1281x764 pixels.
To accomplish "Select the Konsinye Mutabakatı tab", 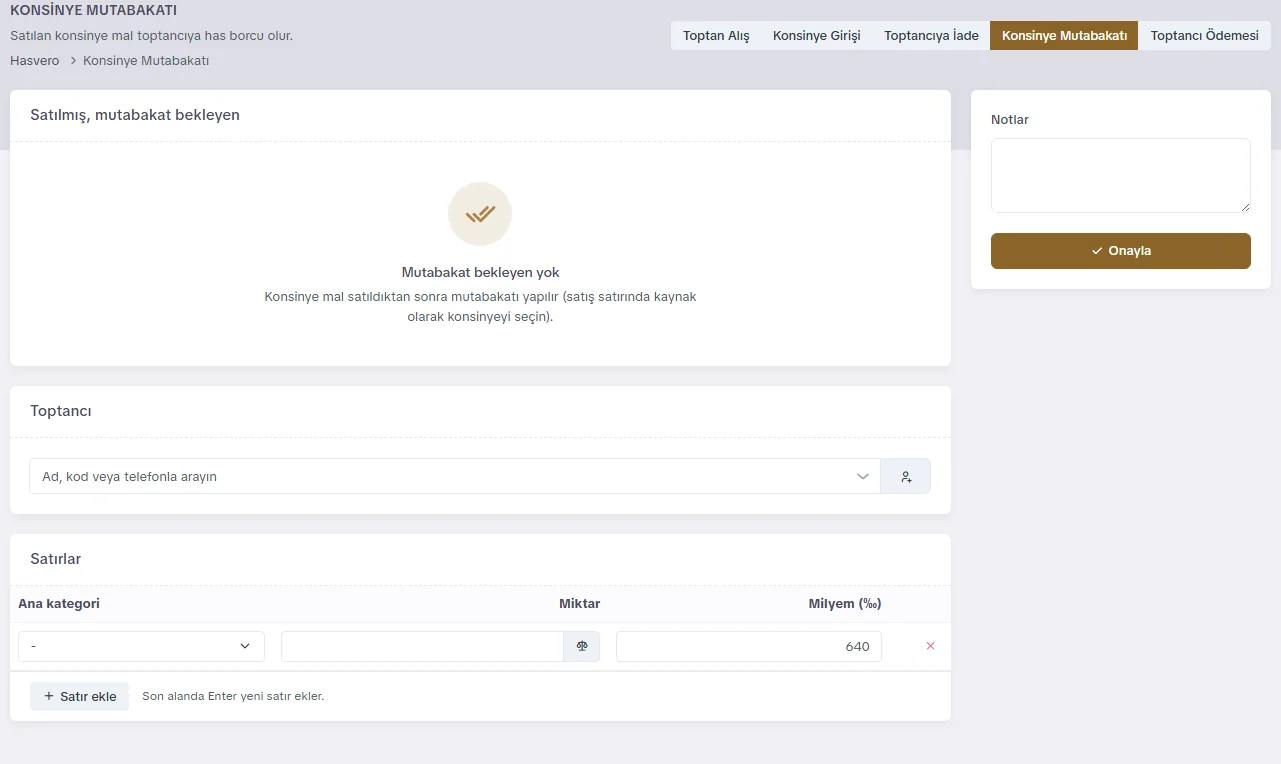I will [1064, 36].
